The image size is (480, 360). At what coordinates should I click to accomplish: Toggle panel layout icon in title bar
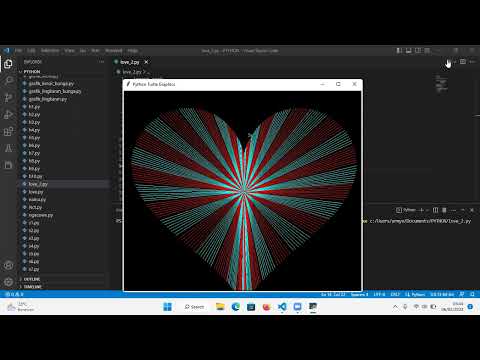click(x=408, y=51)
